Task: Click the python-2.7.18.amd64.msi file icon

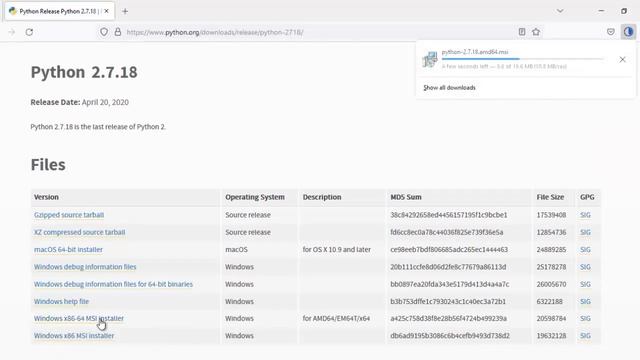Action: pos(430,60)
